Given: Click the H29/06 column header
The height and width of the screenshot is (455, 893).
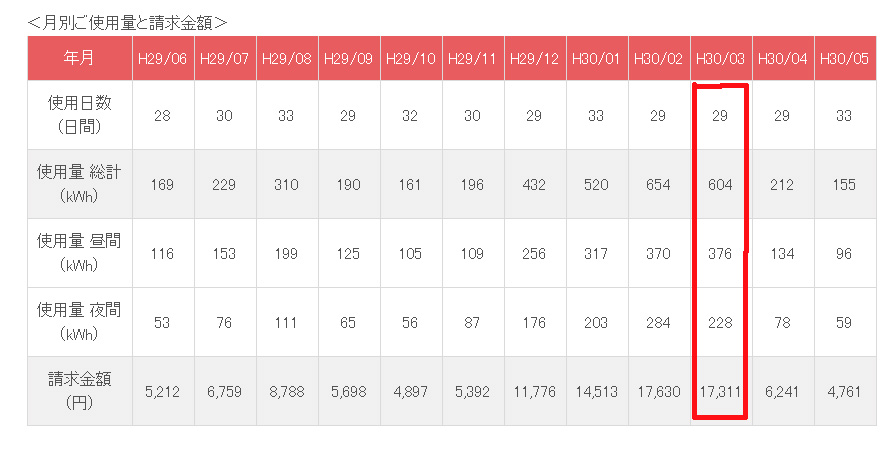Looking at the screenshot, I should point(162,58).
